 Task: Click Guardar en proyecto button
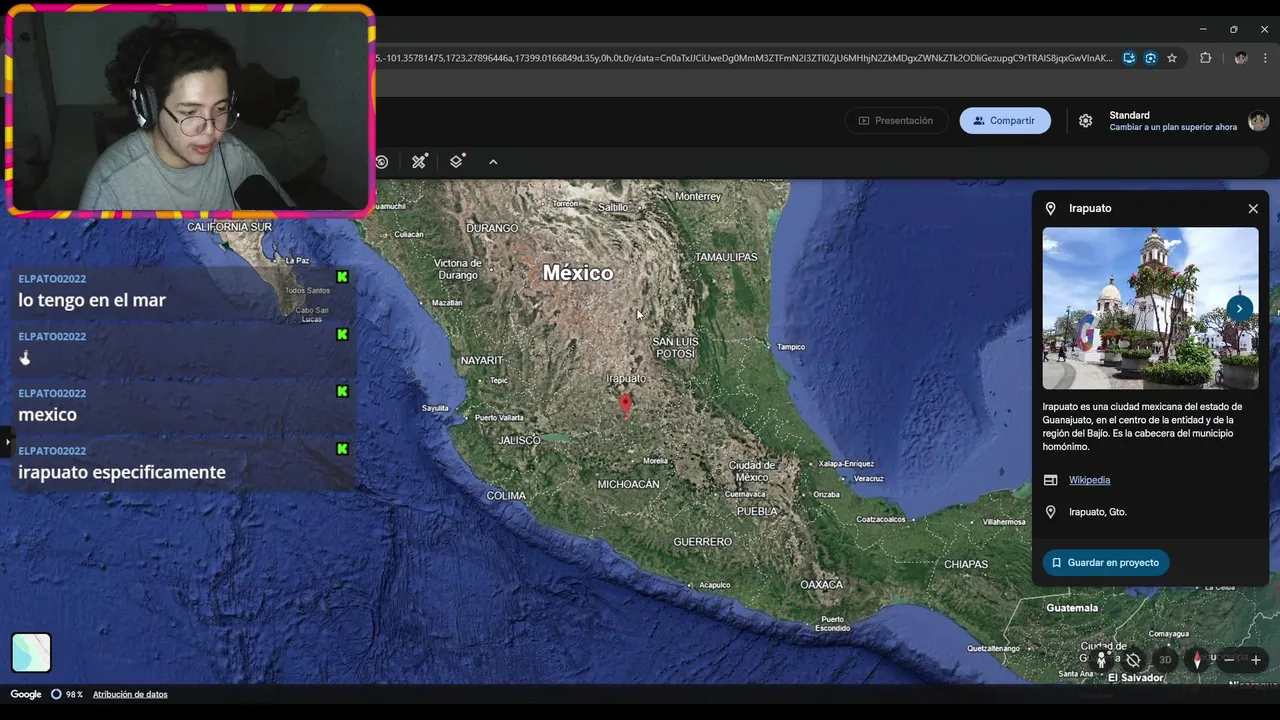[x=1106, y=563]
